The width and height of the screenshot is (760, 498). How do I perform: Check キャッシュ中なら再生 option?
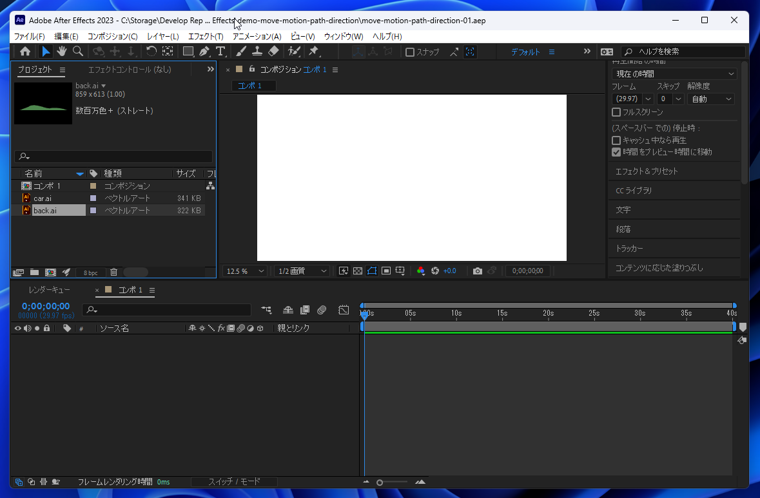(x=616, y=140)
